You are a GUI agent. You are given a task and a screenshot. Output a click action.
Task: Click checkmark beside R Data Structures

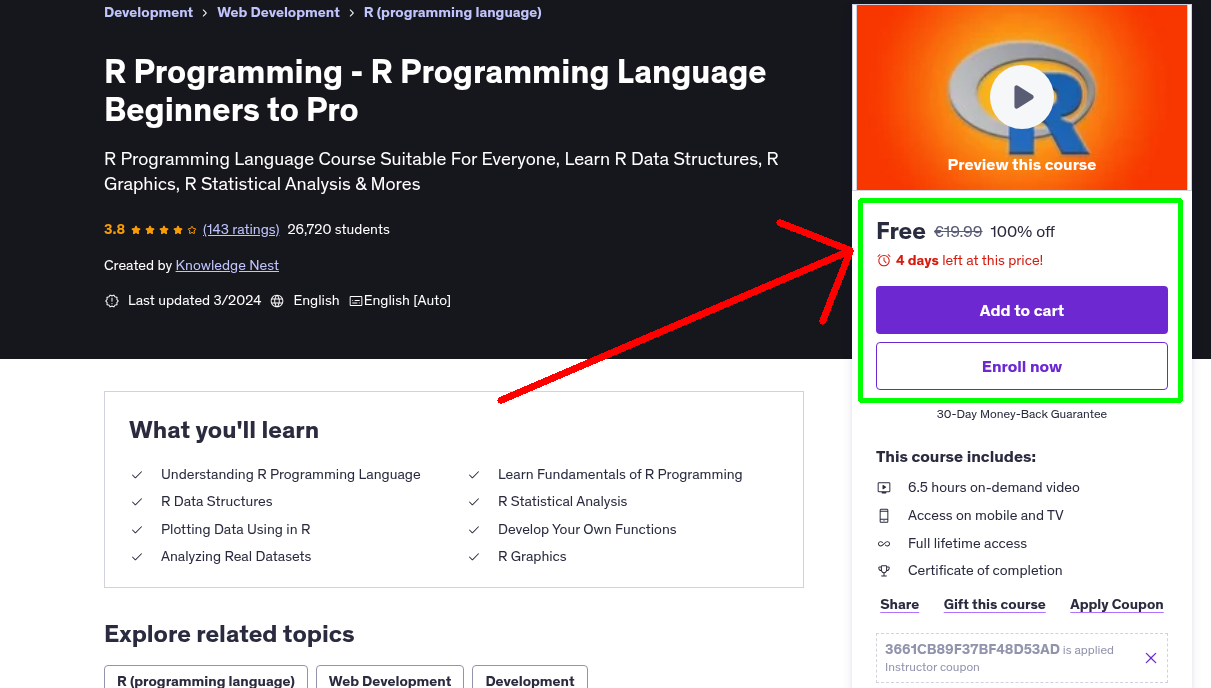pyautogui.click(x=137, y=501)
